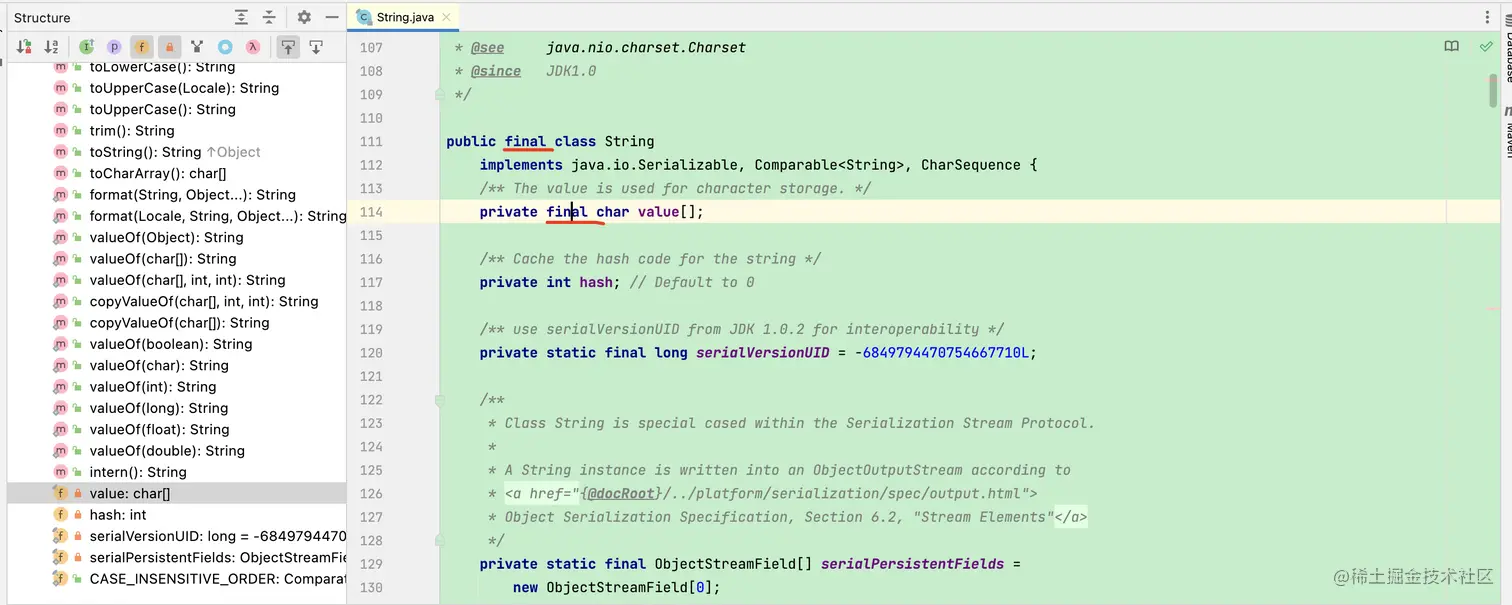Select serialVersionUID: long field row
The height and width of the screenshot is (605, 1512).
tap(218, 536)
